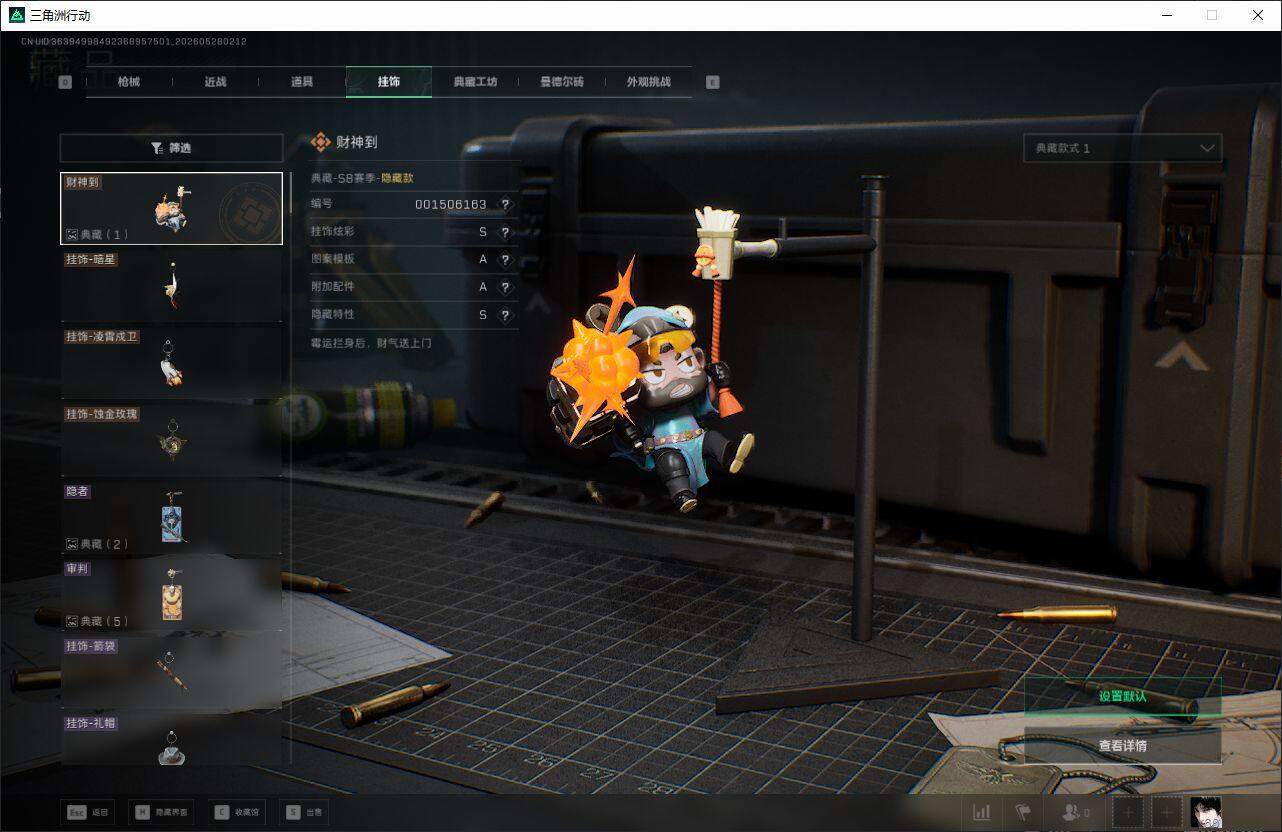This screenshot has height=832, width=1282.
Task: Select the 挂饰-礼帽 charm
Action: [171, 740]
